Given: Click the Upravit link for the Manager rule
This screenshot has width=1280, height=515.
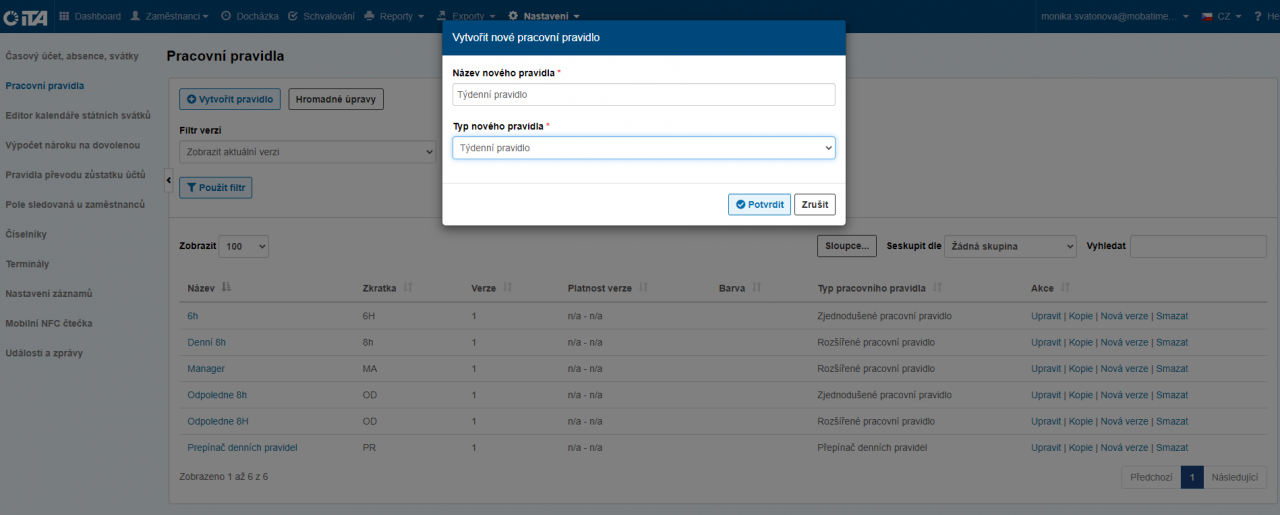Looking at the screenshot, I should 1045,369.
